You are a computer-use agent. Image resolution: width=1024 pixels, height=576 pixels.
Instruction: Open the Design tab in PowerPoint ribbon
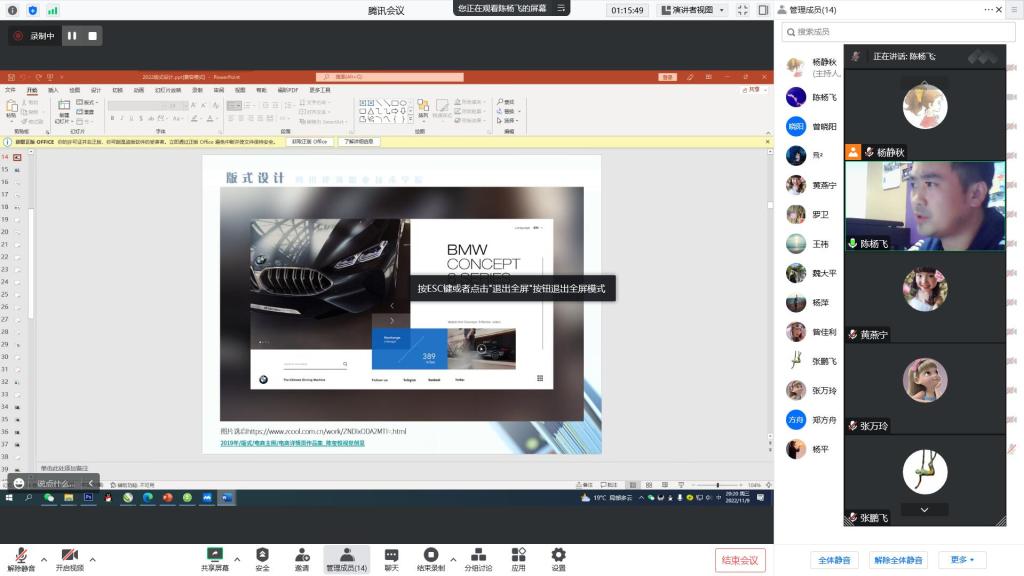click(x=96, y=90)
